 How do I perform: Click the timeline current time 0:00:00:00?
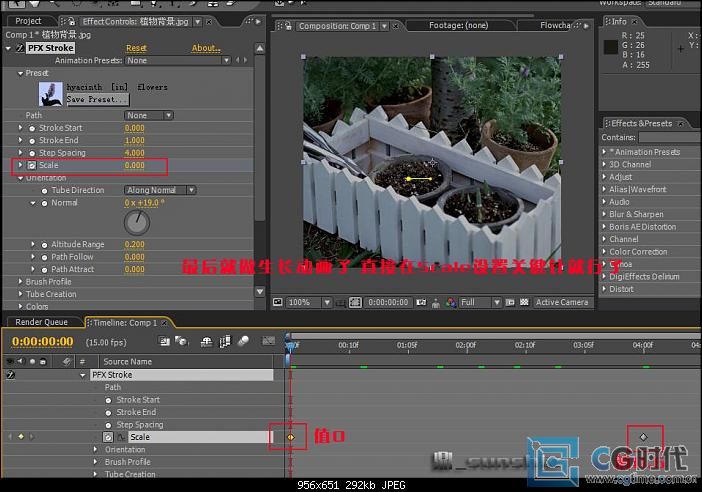[43, 342]
